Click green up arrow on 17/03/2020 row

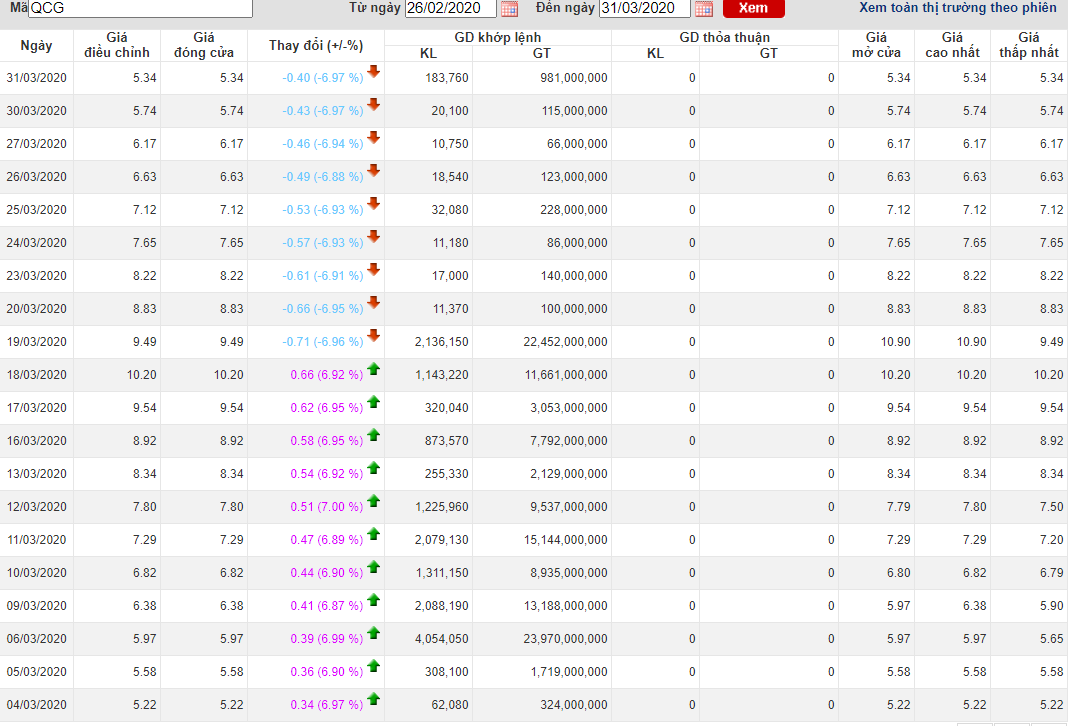[x=373, y=402]
